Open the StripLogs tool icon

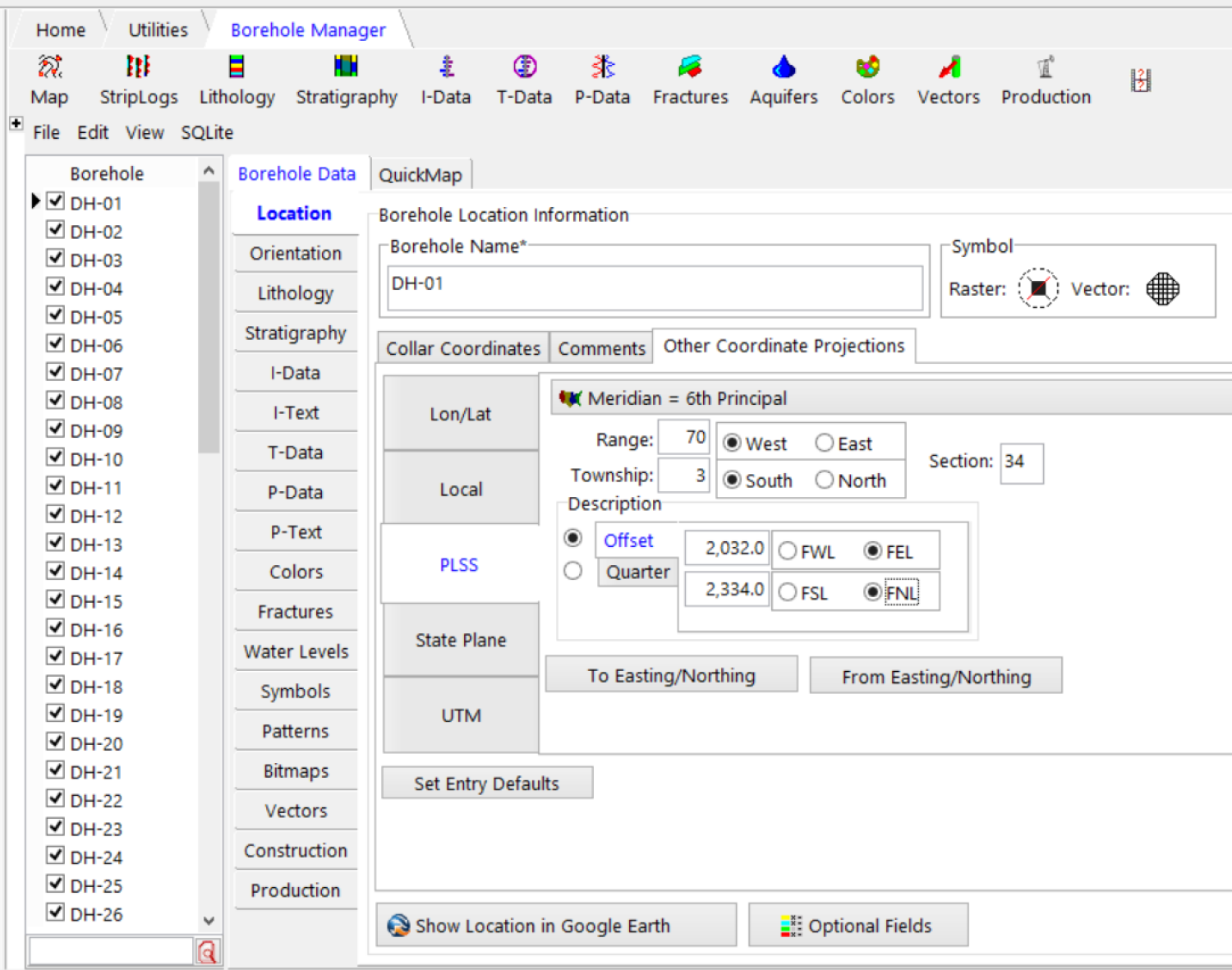click(138, 67)
